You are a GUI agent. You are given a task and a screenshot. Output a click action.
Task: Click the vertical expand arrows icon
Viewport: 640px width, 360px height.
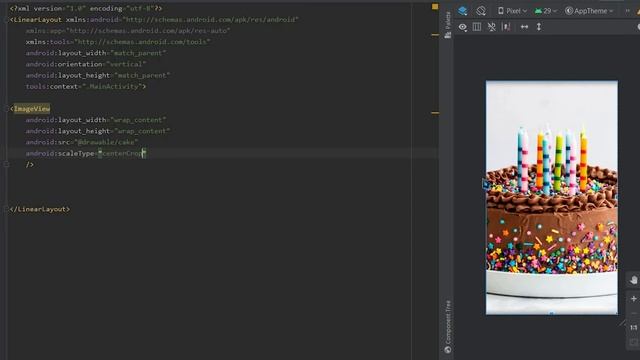[539, 27]
